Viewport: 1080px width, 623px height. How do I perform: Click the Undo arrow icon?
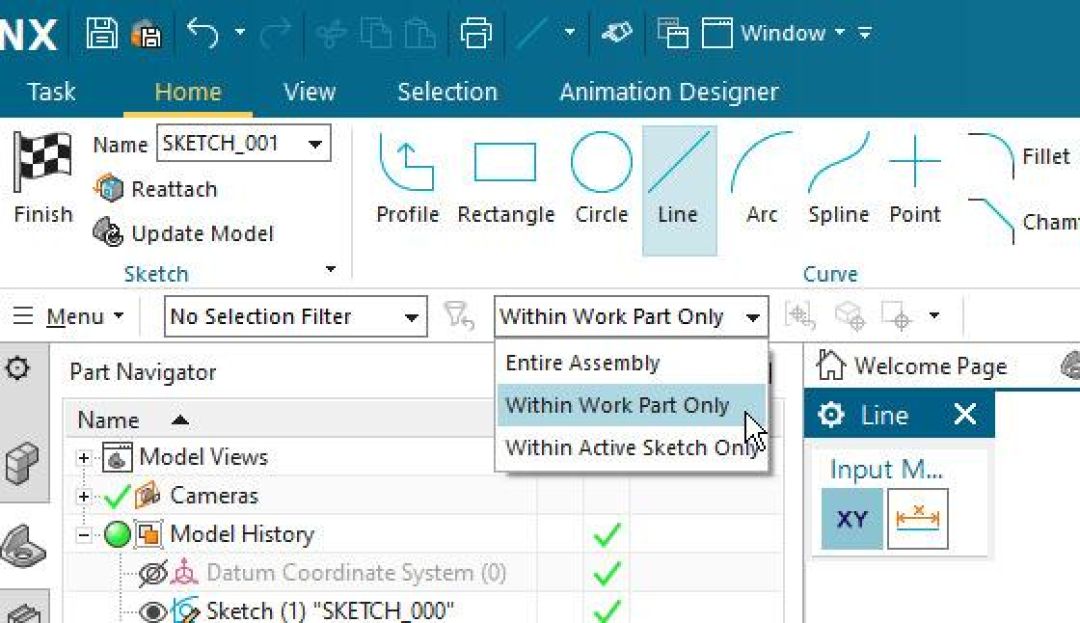(x=202, y=33)
